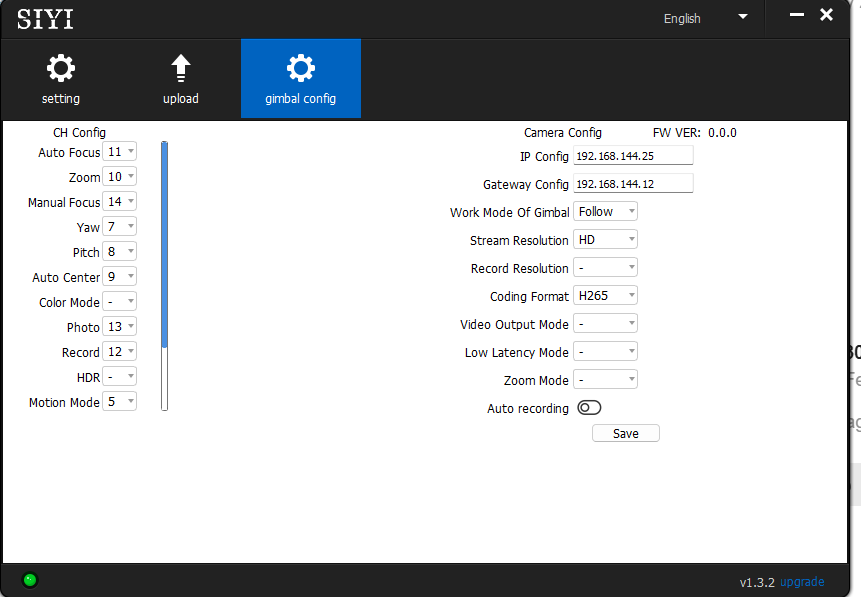861x597 pixels.
Task: Expand the Pitch channel dropdown
Action: [x=119, y=252]
